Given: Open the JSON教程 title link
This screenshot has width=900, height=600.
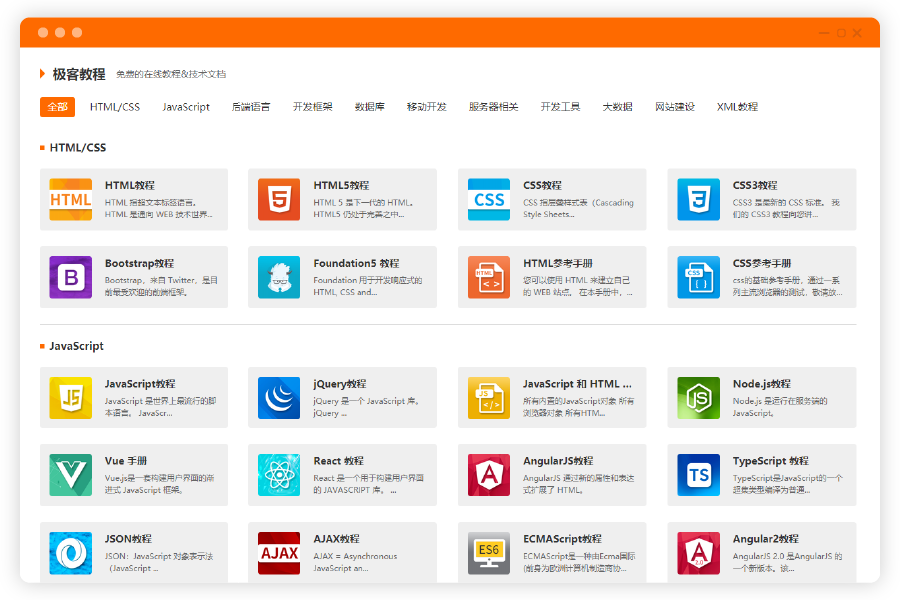Looking at the screenshot, I should (128, 539).
